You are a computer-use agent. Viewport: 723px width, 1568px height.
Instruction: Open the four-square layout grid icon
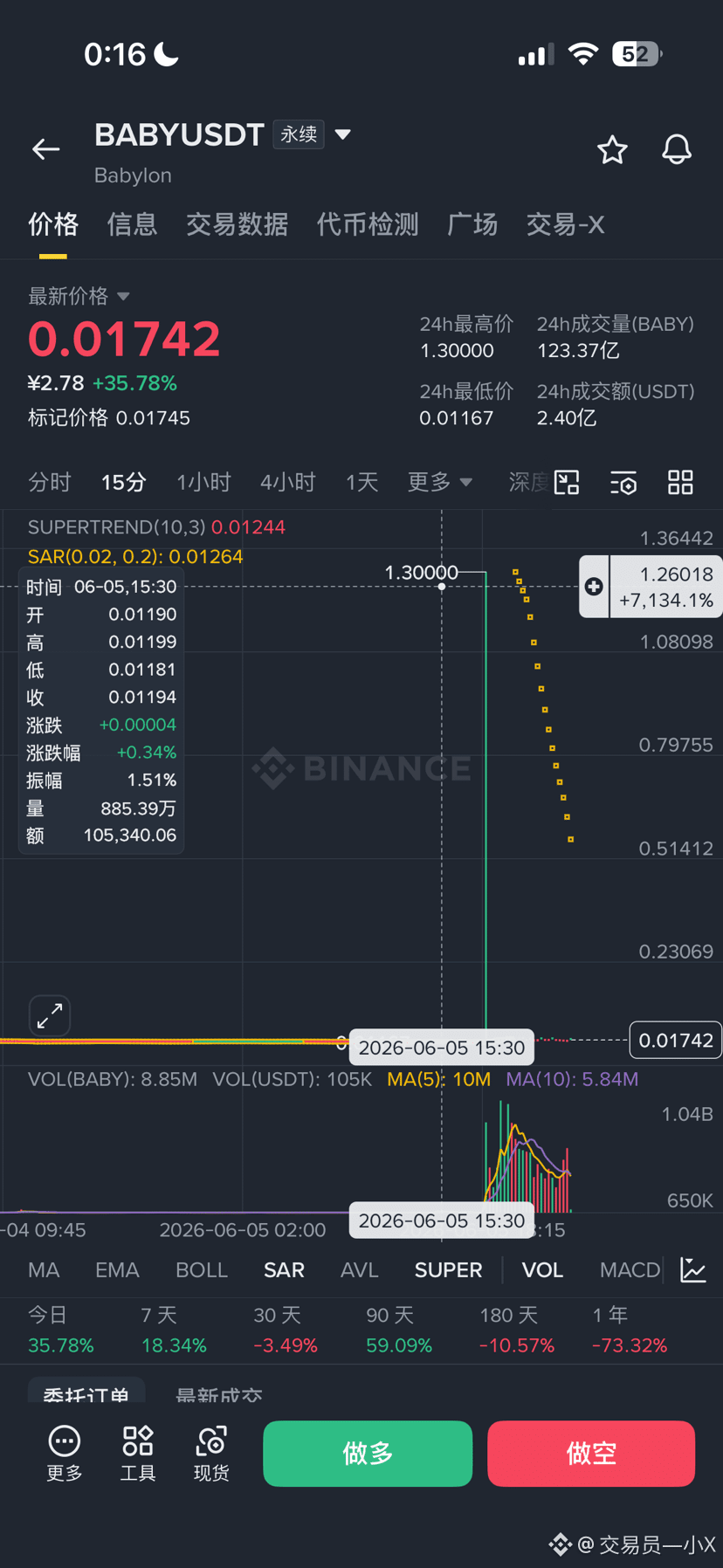tap(680, 482)
